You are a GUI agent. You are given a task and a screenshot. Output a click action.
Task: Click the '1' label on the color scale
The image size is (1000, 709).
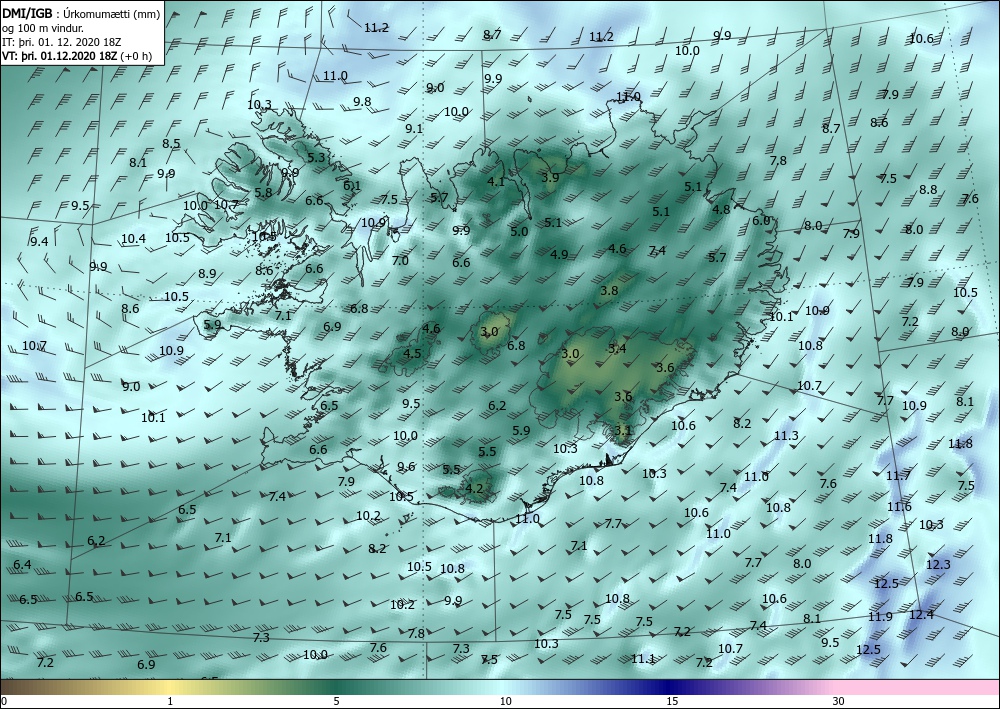coord(170,701)
